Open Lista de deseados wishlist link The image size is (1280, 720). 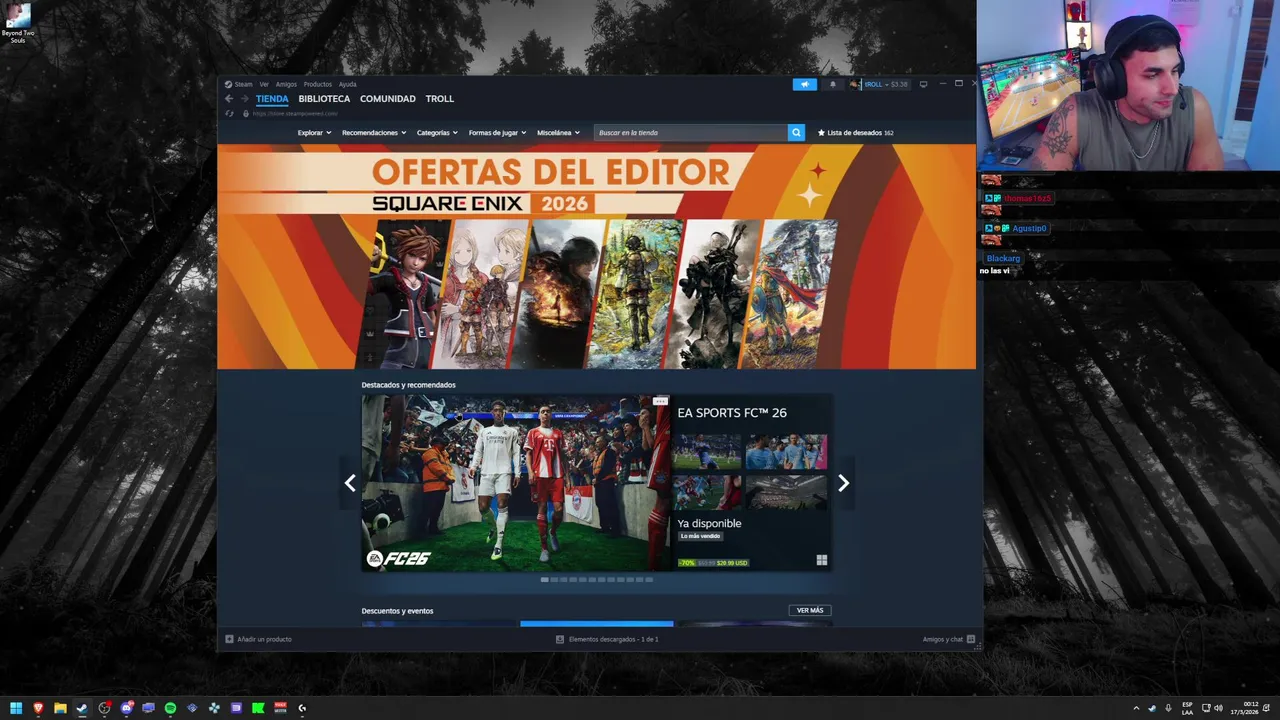[x=855, y=132]
